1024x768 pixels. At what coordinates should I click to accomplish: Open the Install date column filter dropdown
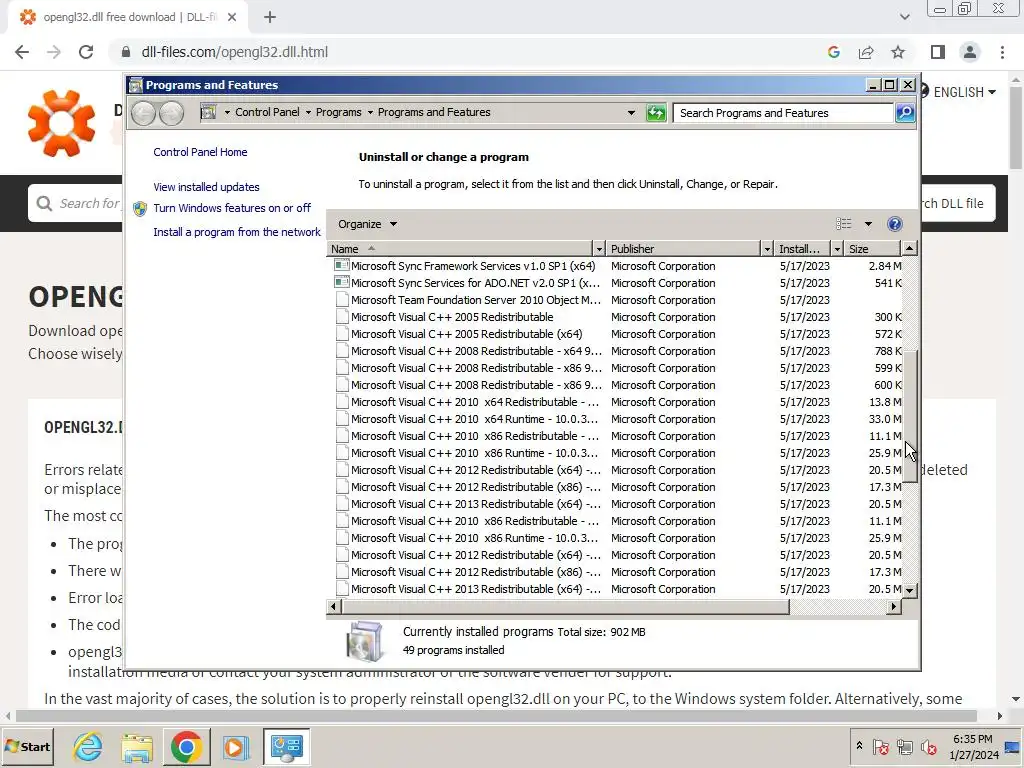pos(837,249)
